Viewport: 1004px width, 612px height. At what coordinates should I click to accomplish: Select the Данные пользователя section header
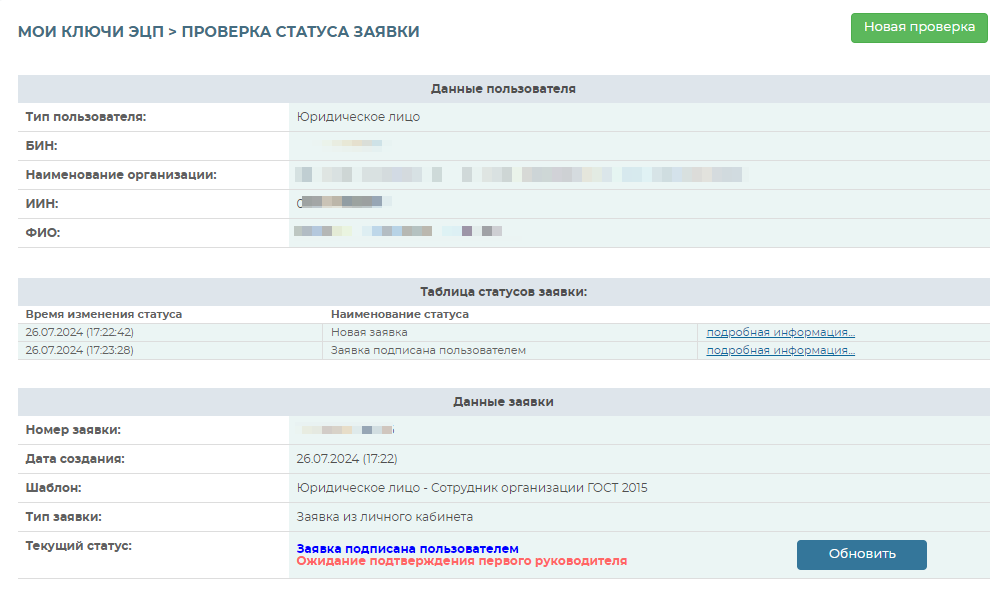coord(503,88)
